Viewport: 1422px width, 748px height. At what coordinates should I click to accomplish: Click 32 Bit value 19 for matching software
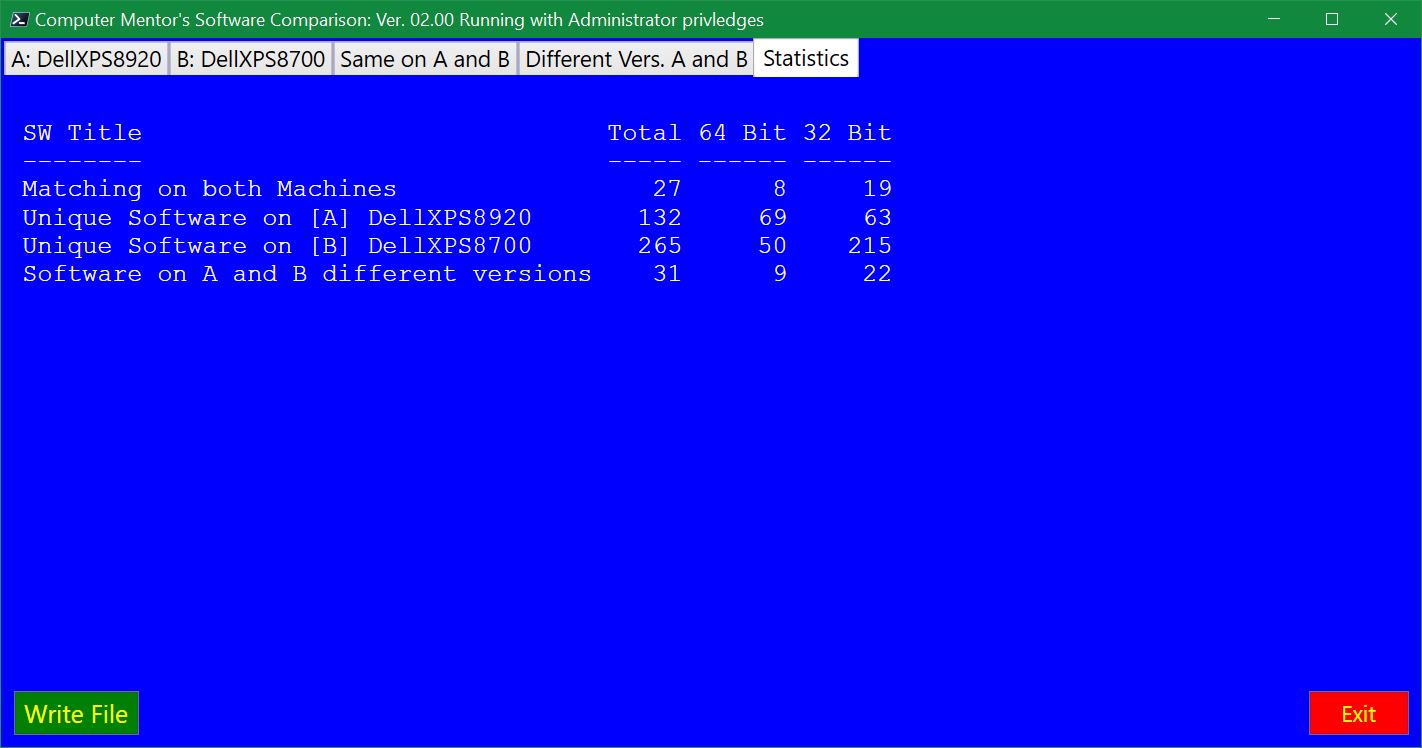877,189
